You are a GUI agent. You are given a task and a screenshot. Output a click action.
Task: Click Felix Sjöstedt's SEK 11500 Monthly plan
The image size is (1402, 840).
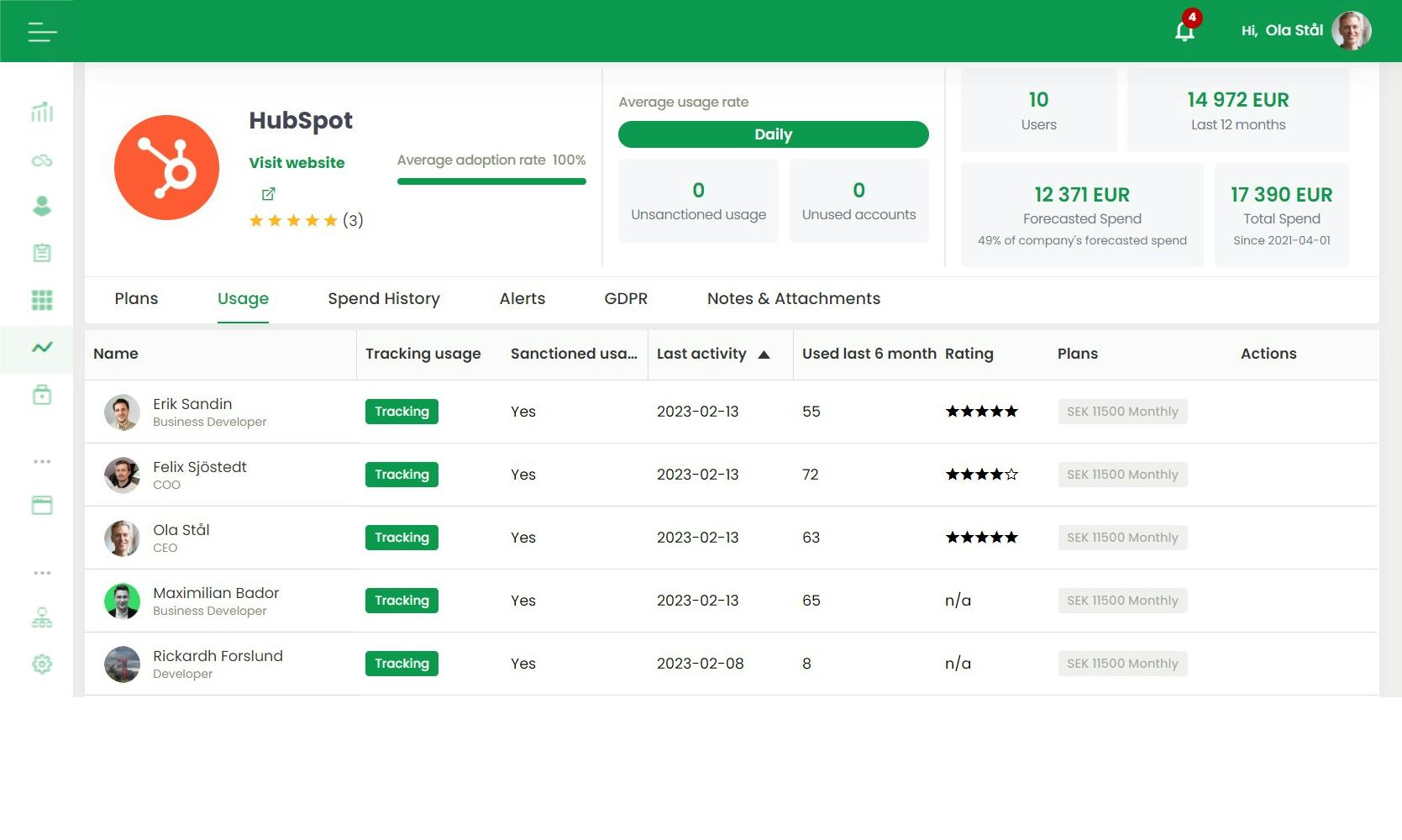point(1122,475)
